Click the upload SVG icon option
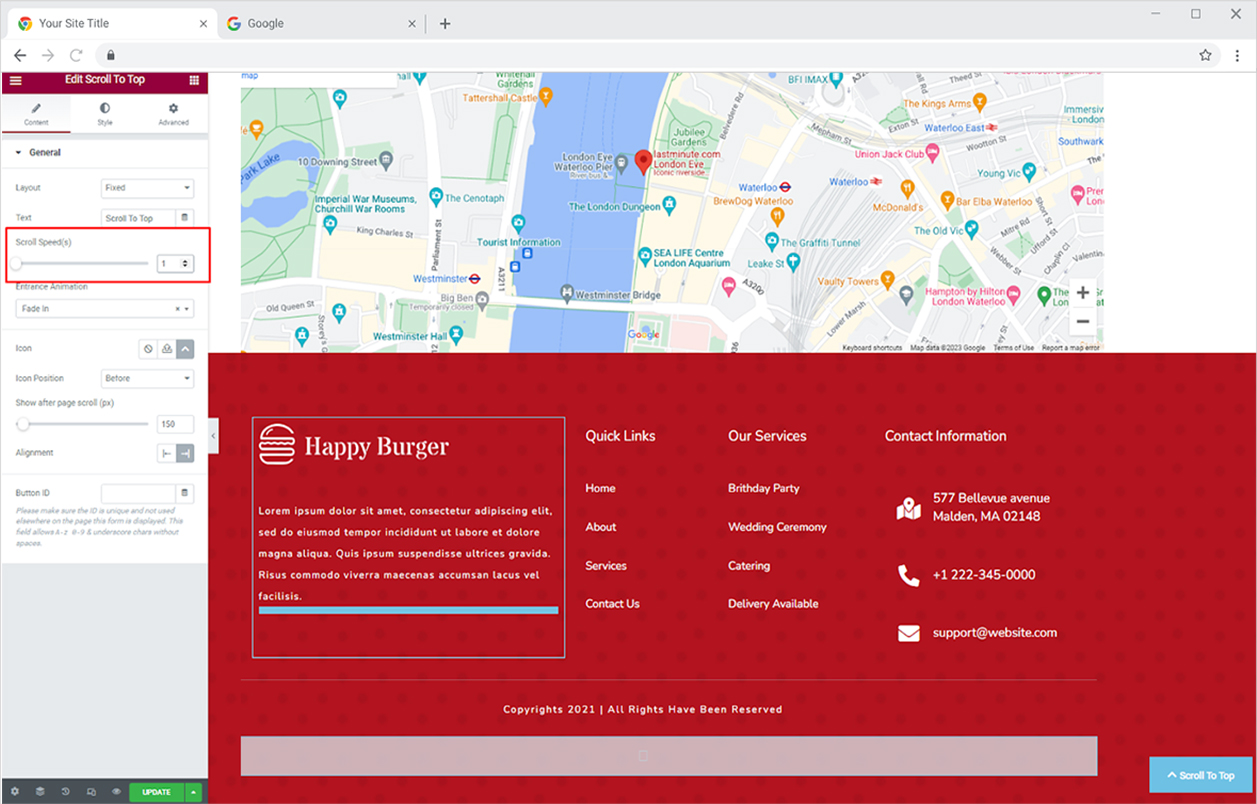 point(167,349)
